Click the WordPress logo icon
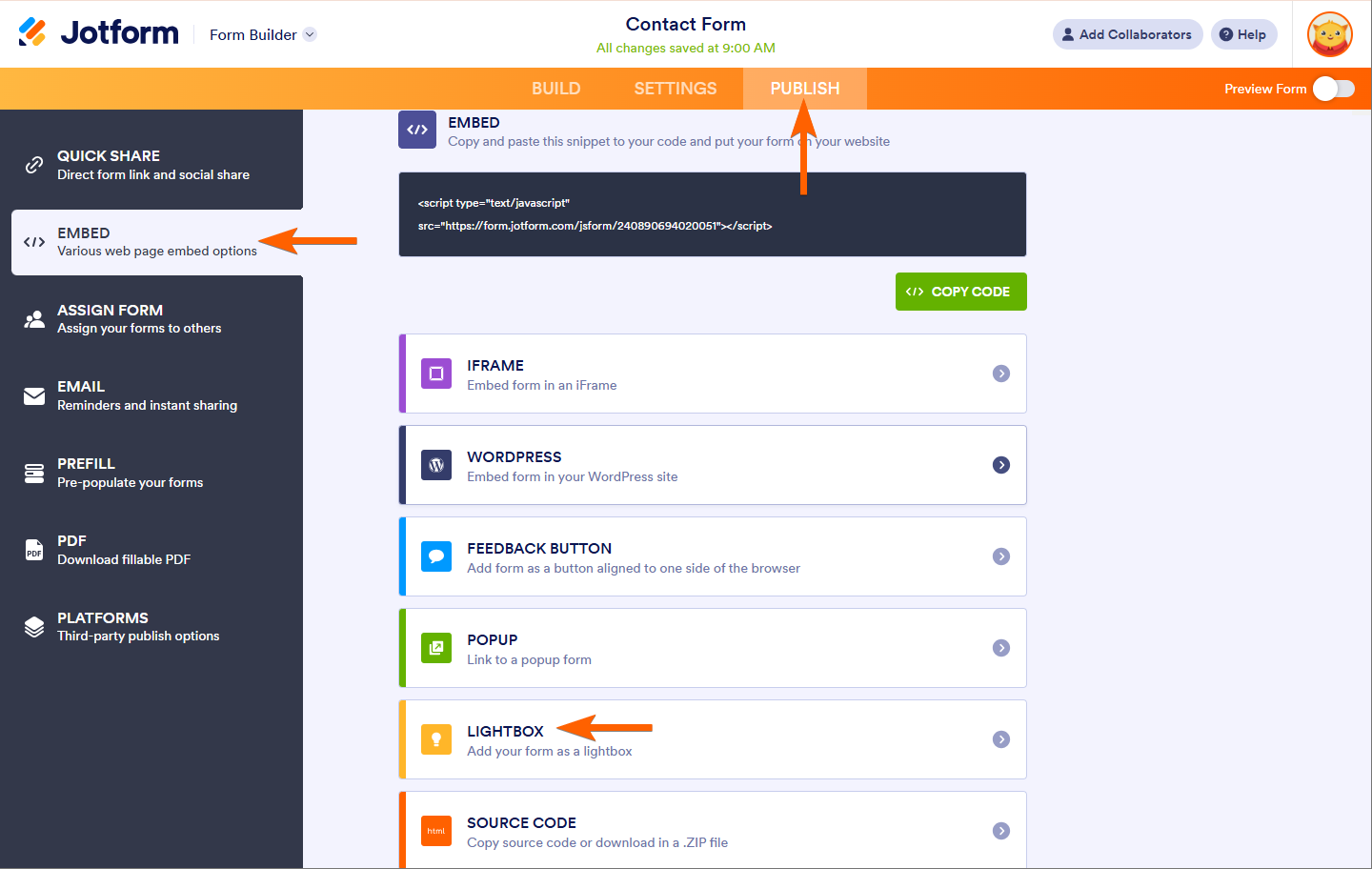 436,465
